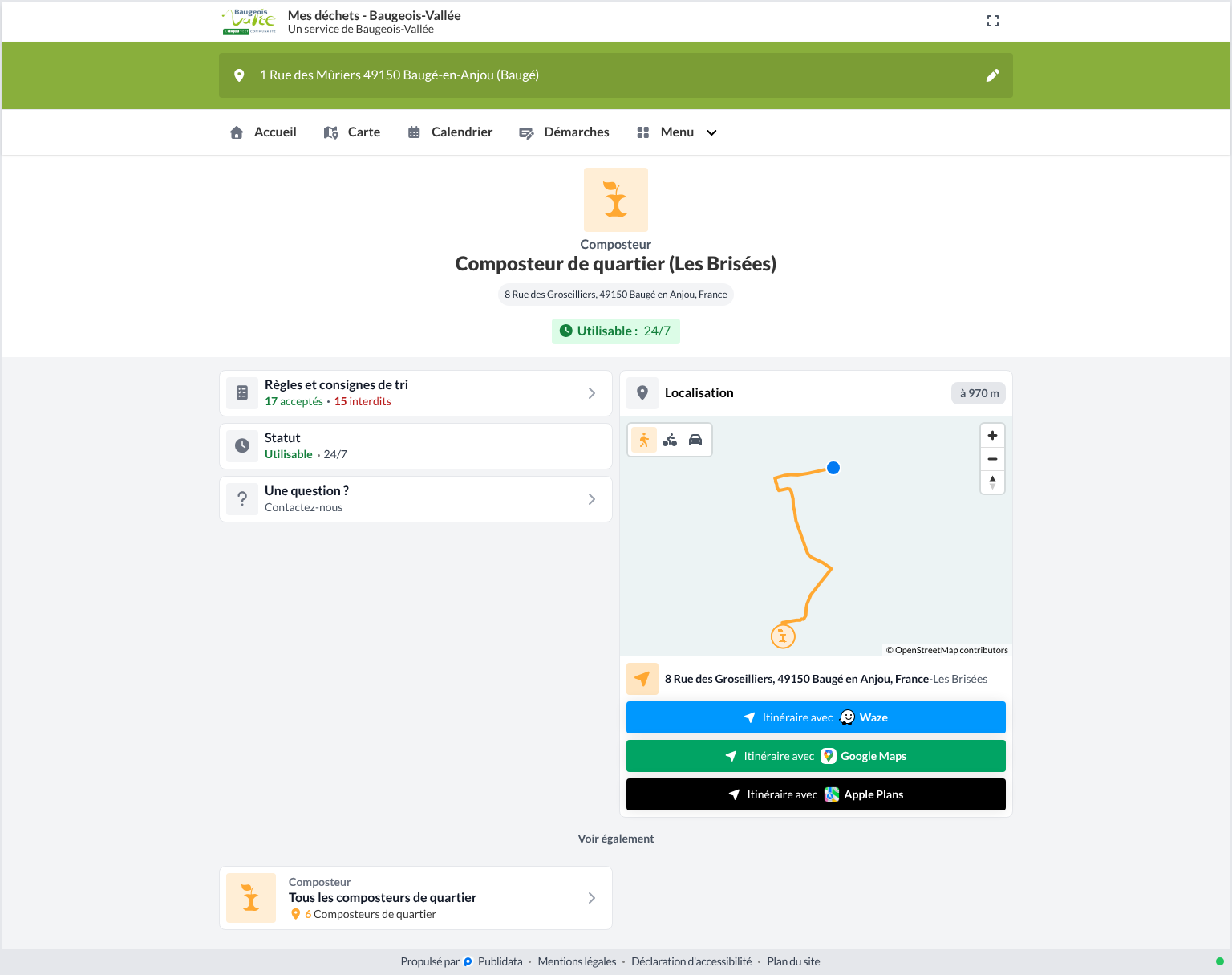Select car route mode
Screen dimensions: 1232x975
point(695,440)
